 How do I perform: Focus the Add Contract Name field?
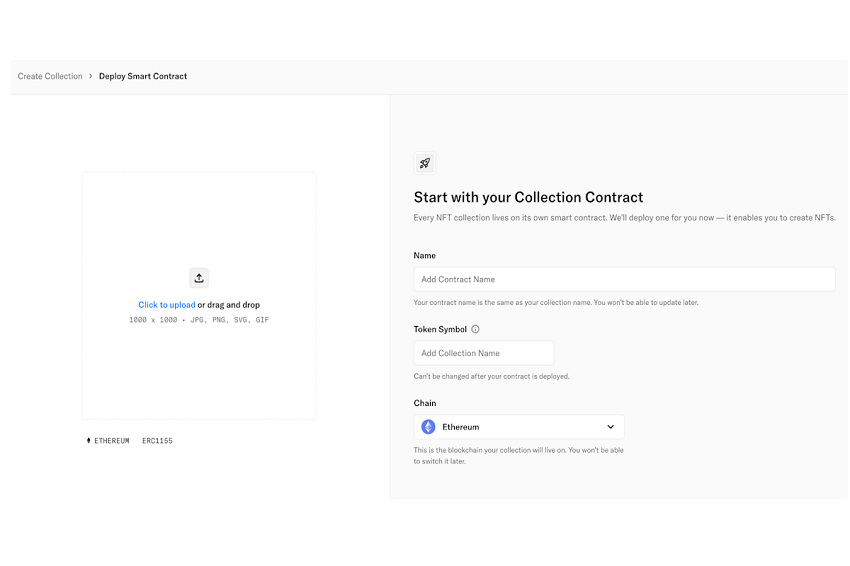tap(624, 279)
